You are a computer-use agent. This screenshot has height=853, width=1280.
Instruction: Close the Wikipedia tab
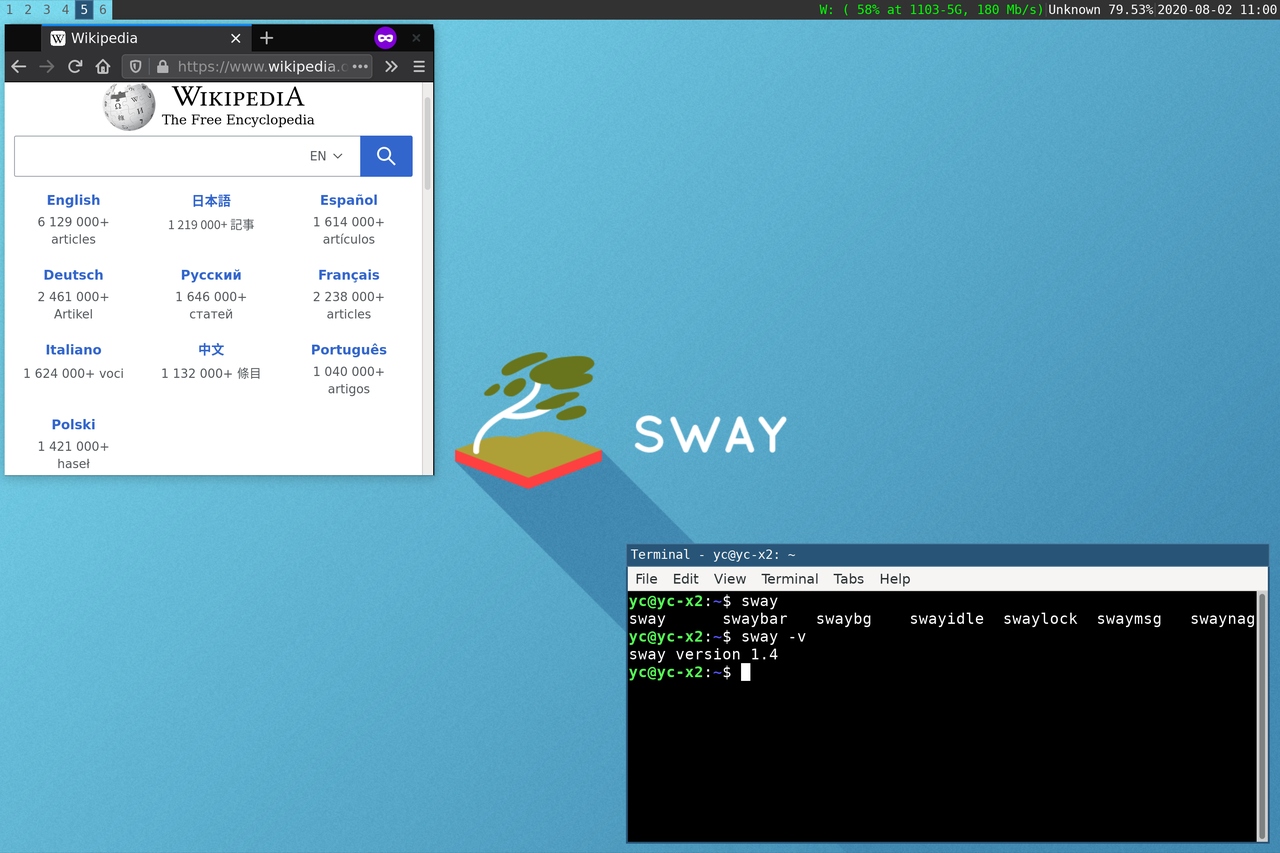coord(236,38)
